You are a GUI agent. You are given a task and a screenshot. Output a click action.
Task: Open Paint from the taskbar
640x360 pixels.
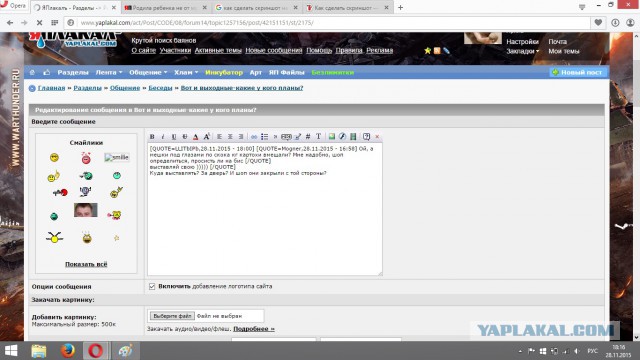[x=125, y=351]
